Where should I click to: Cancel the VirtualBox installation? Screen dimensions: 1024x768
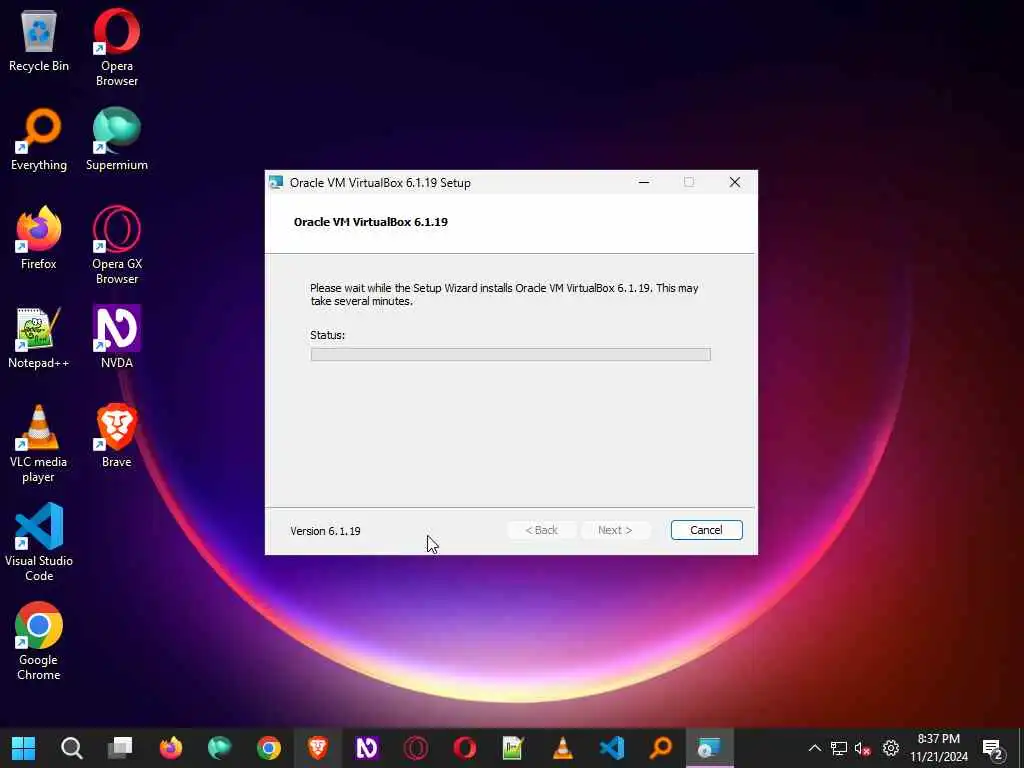707,530
